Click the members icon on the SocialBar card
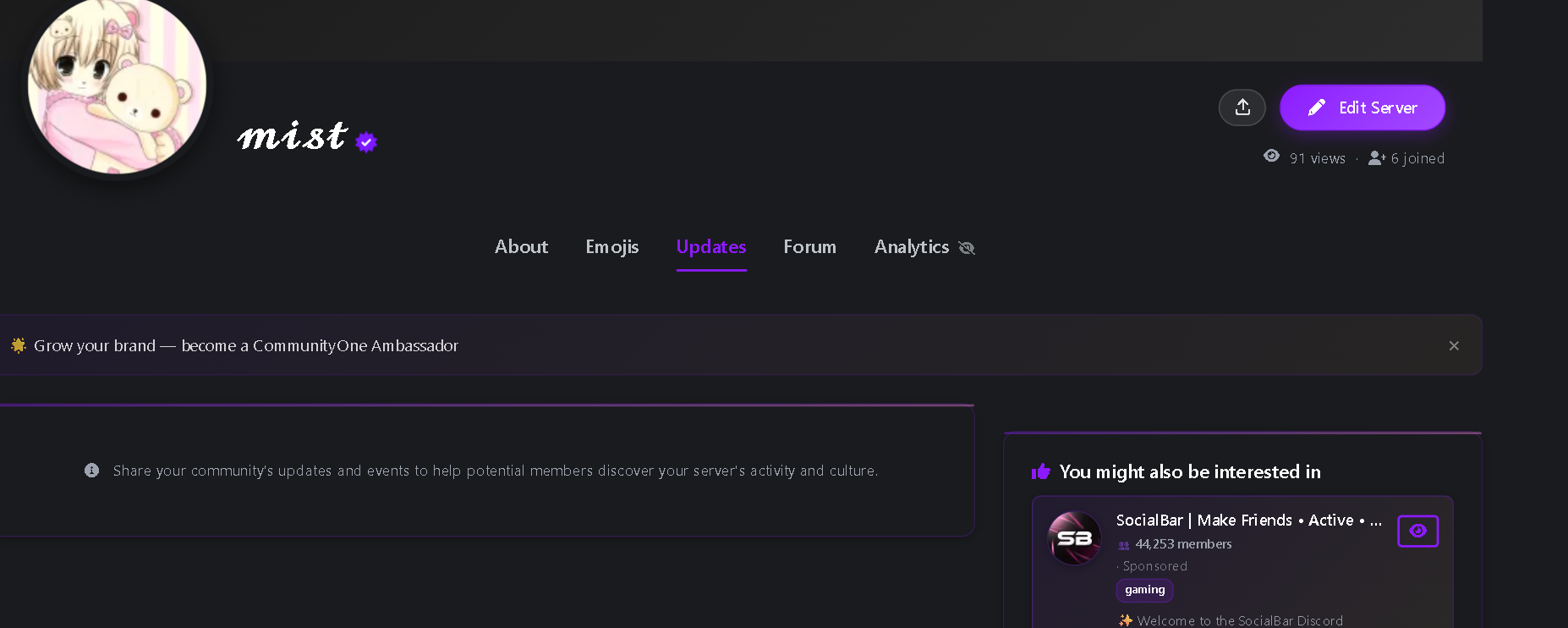1568x628 pixels. coord(1122,545)
